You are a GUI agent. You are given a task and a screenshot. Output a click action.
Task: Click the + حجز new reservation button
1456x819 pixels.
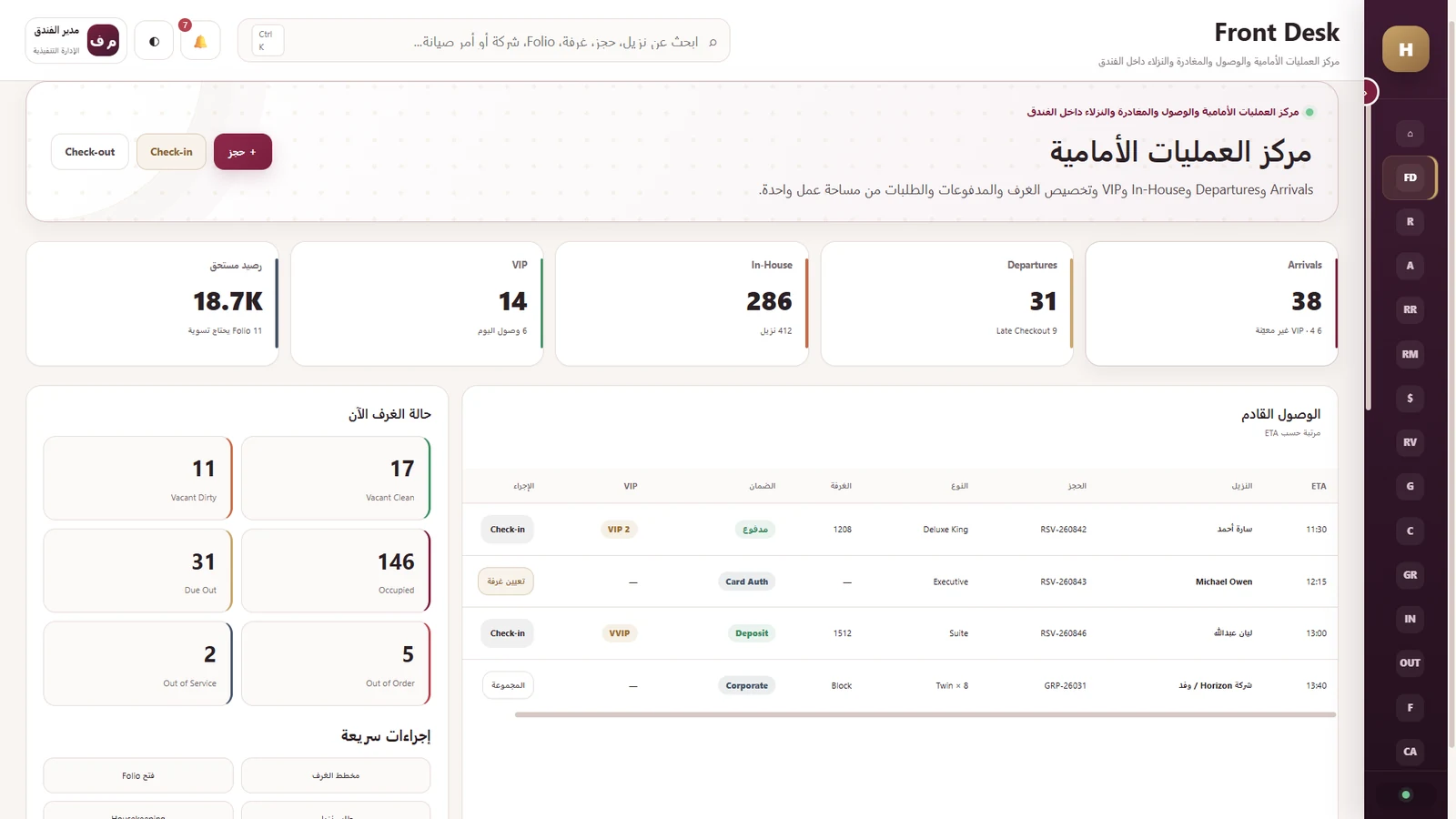pyautogui.click(x=243, y=152)
